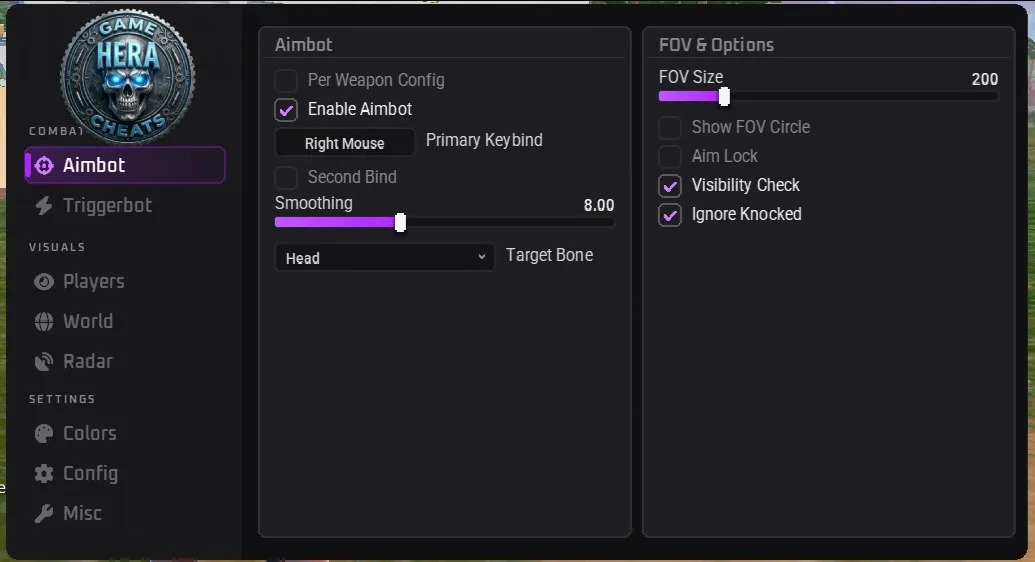Image resolution: width=1035 pixels, height=562 pixels.
Task: Select the Players eye icon under Visuals
Action: tap(44, 281)
